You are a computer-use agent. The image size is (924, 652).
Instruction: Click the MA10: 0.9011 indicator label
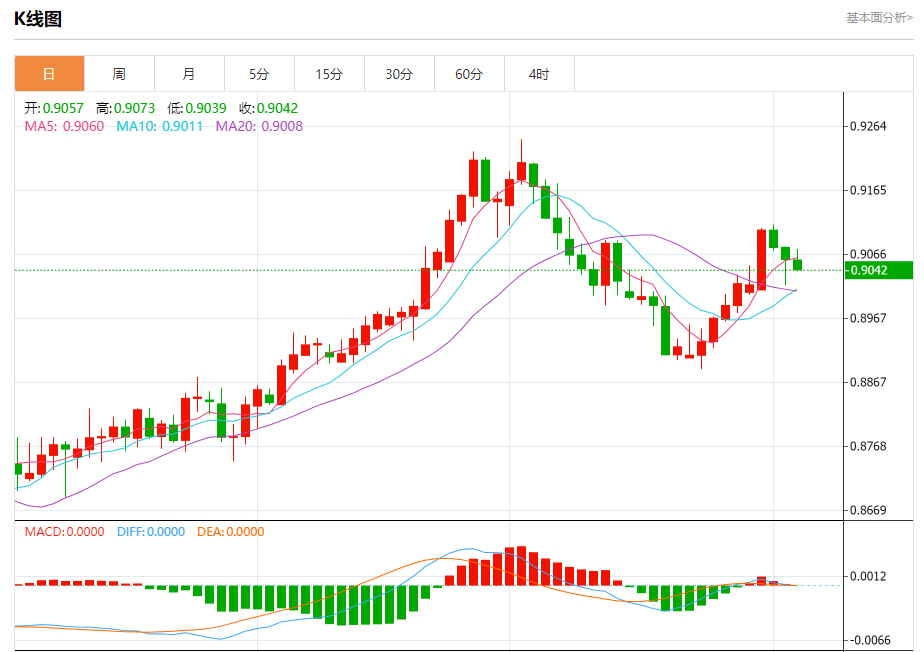(x=160, y=126)
